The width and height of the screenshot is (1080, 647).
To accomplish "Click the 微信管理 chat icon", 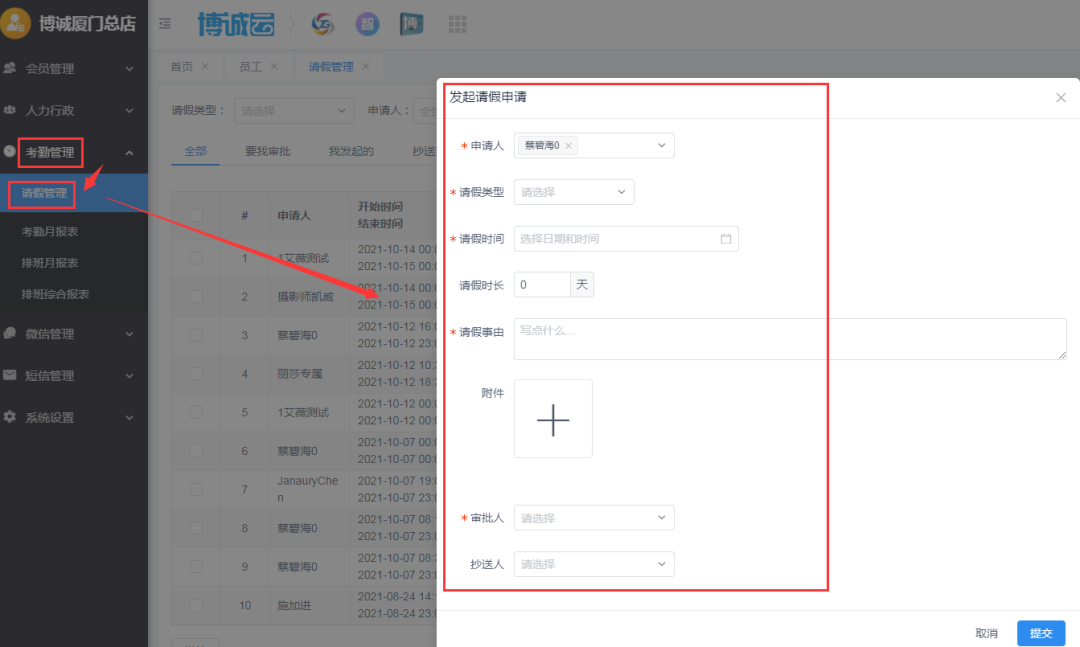I will coord(10,333).
